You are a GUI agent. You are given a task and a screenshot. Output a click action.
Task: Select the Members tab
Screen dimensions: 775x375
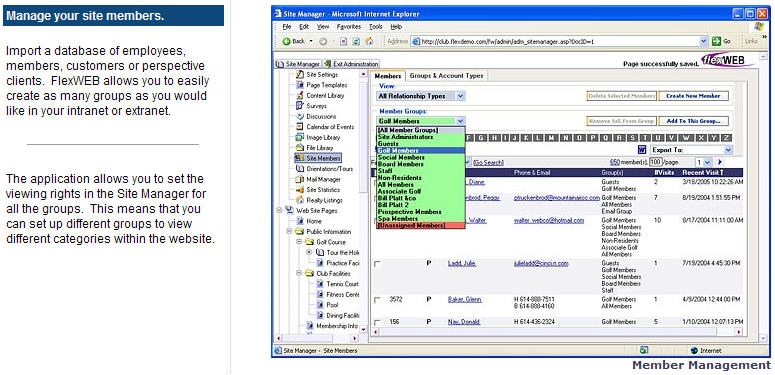[388, 76]
